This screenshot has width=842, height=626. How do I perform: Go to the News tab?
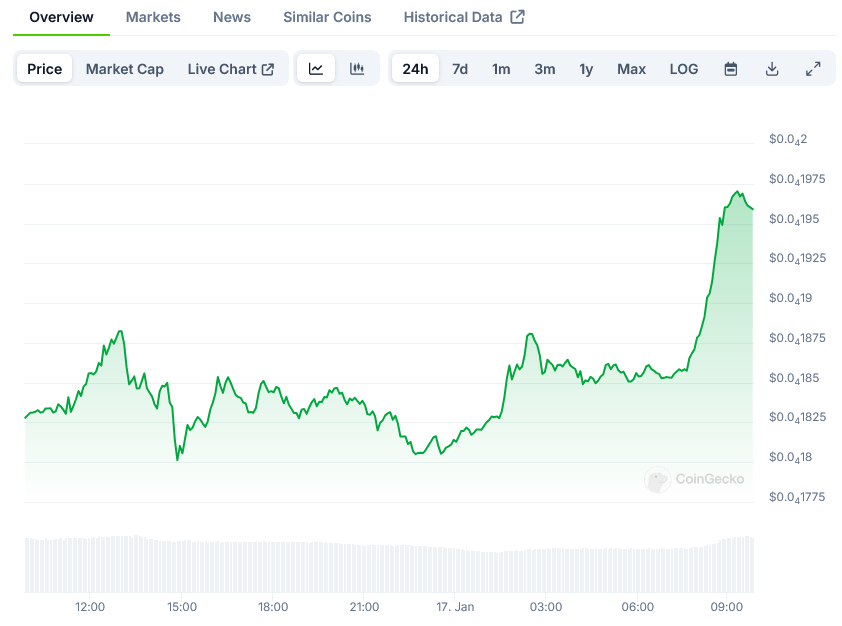tap(232, 17)
